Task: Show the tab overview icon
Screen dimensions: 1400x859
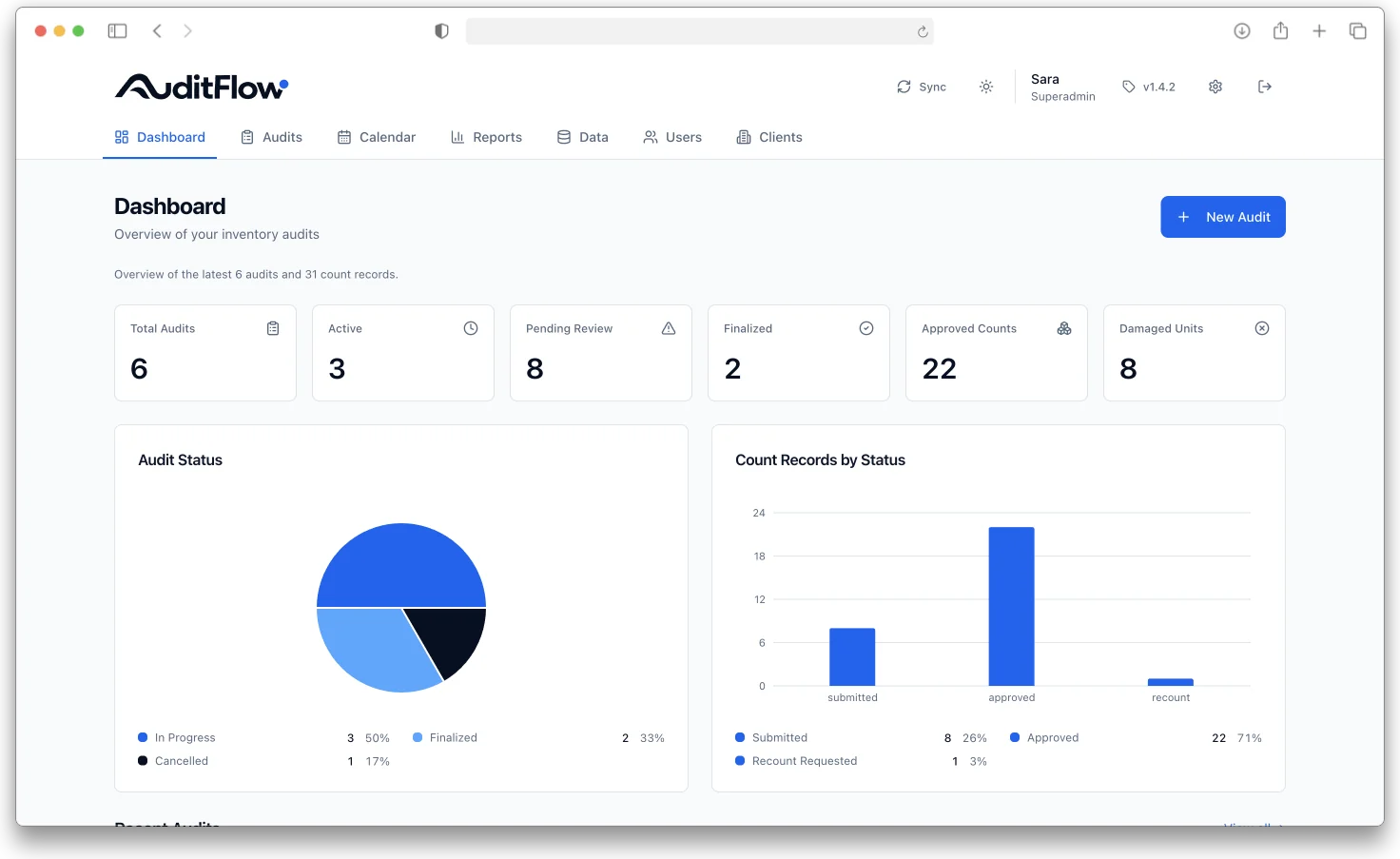Action: coord(1358,31)
